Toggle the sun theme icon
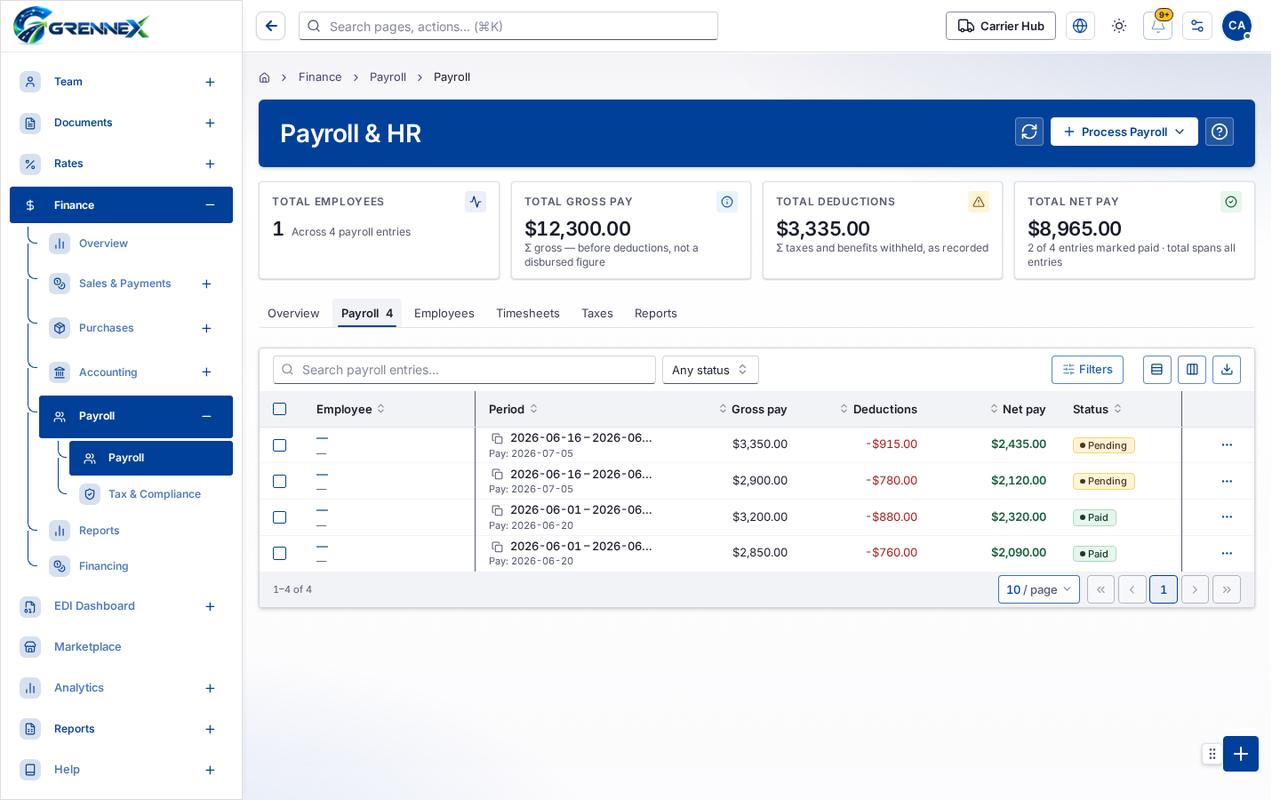1280x800 pixels. pos(1119,26)
